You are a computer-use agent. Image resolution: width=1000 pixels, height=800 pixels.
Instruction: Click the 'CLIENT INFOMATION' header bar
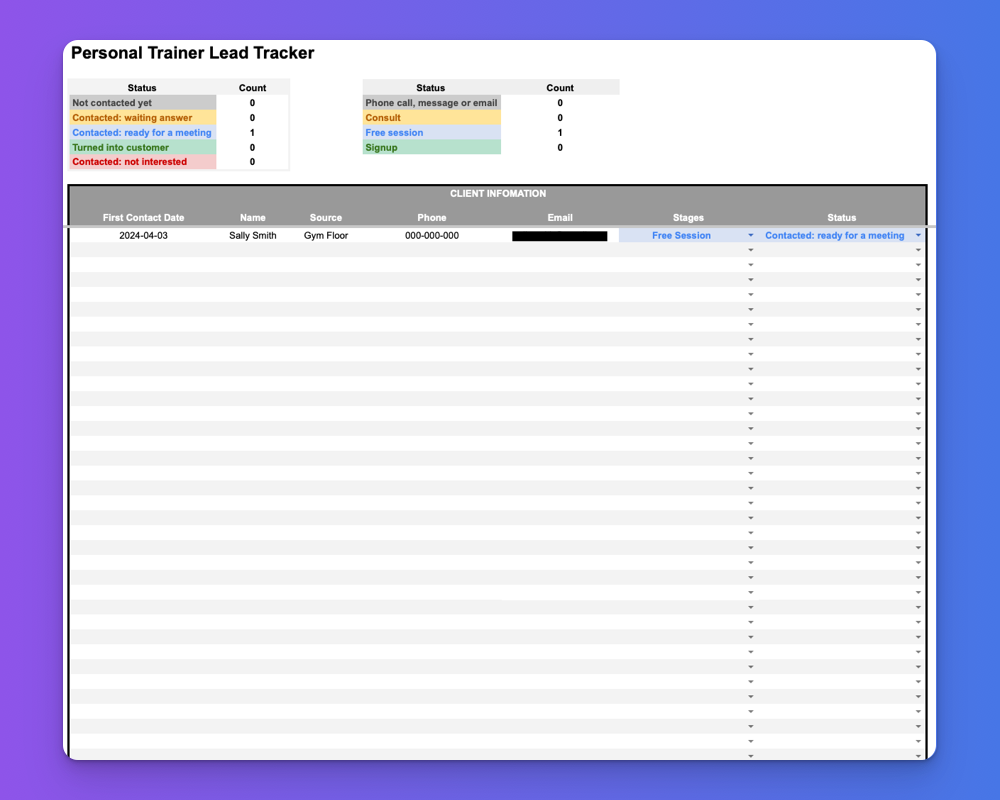pyautogui.click(x=497, y=193)
